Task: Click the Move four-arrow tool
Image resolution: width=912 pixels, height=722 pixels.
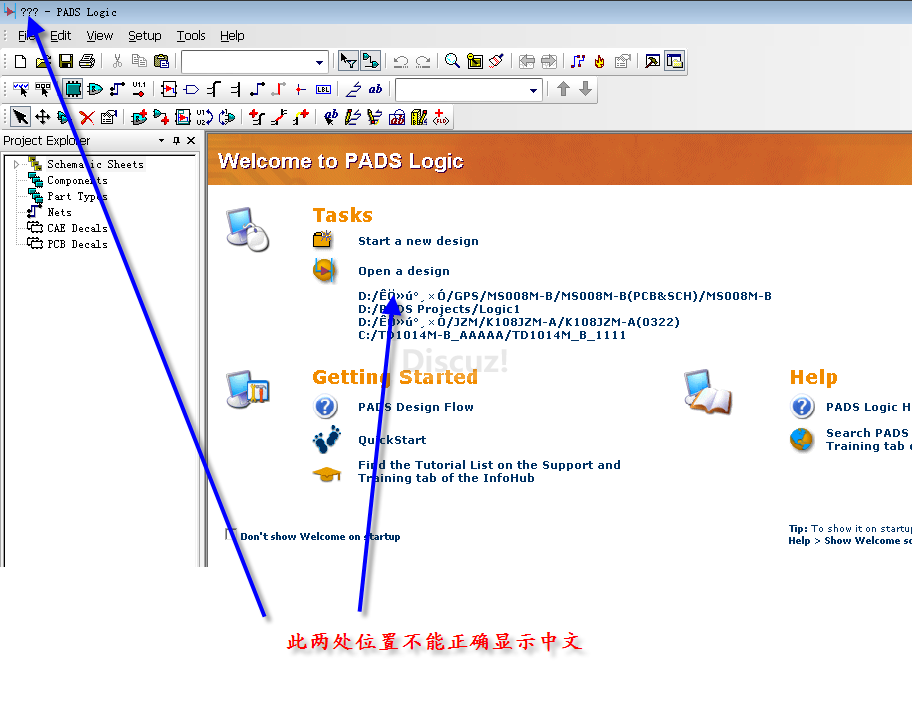Action: 42,118
